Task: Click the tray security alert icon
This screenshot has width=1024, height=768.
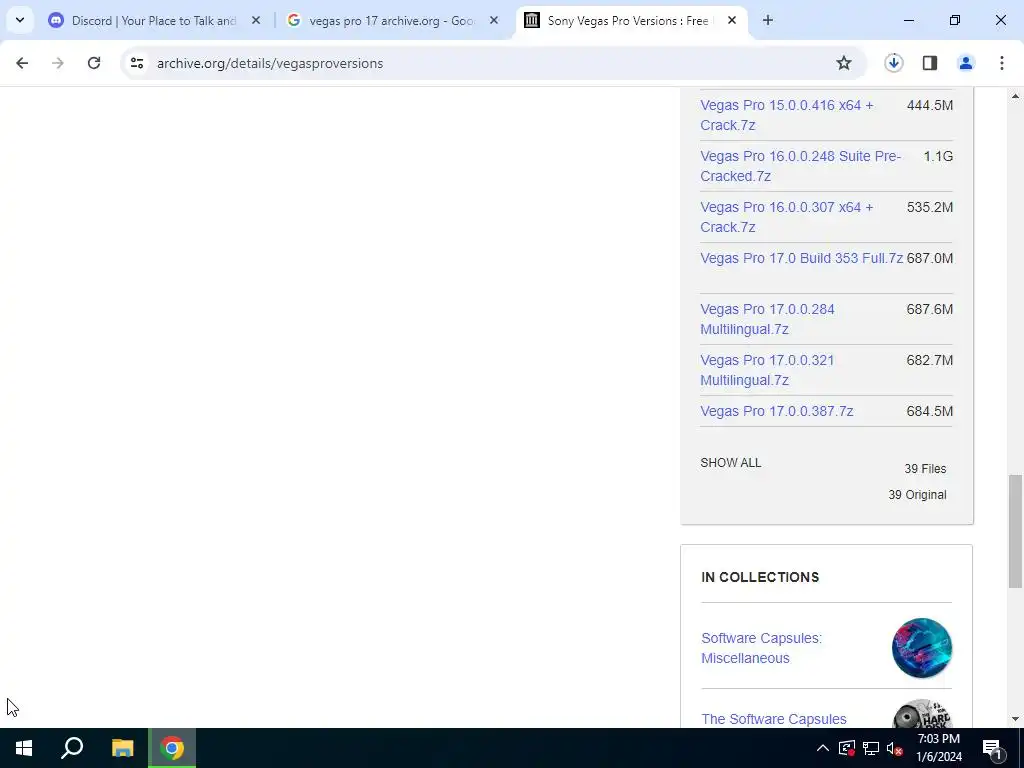Action: click(847, 748)
